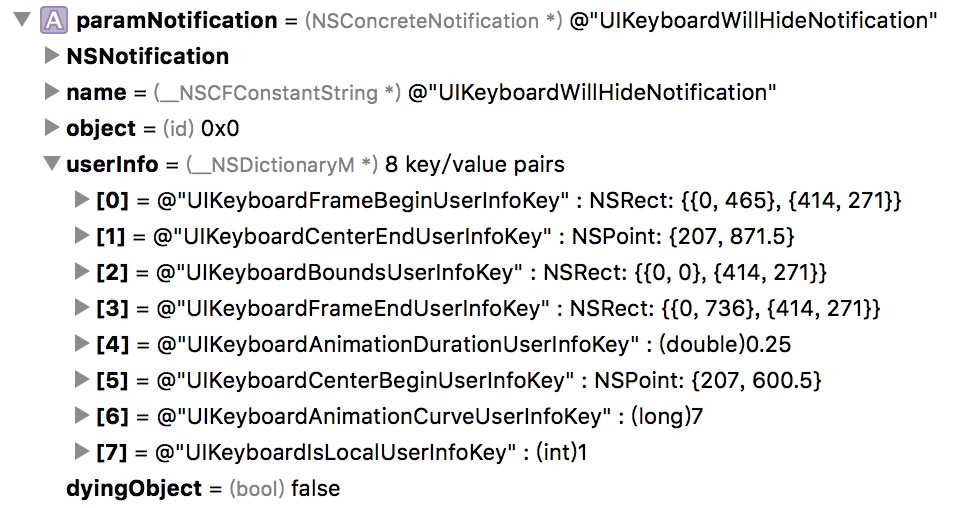
Task: Click the purple A argument icon
Action: (x=54, y=21)
